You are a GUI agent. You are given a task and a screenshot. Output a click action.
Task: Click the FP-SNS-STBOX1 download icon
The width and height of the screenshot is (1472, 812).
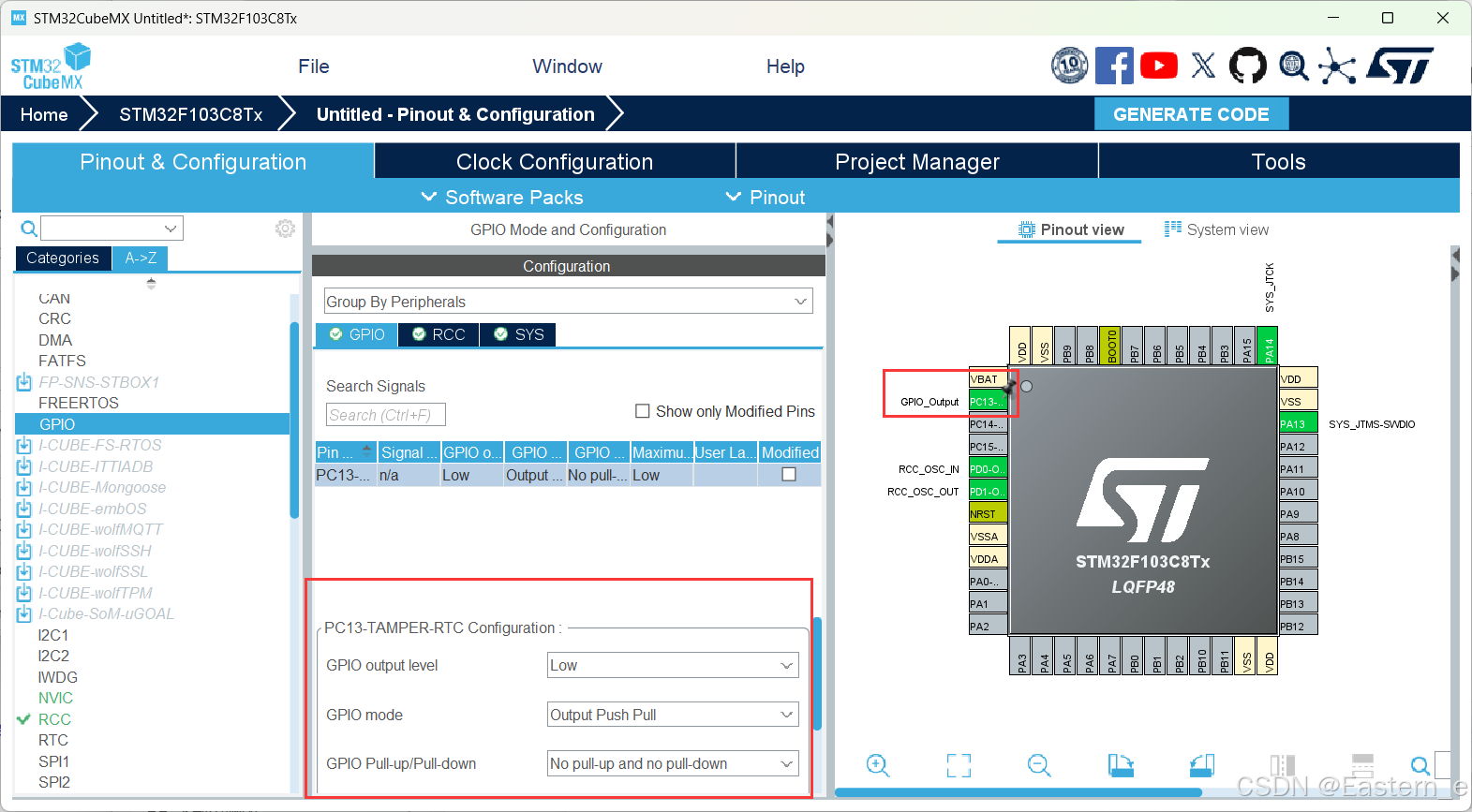24,382
